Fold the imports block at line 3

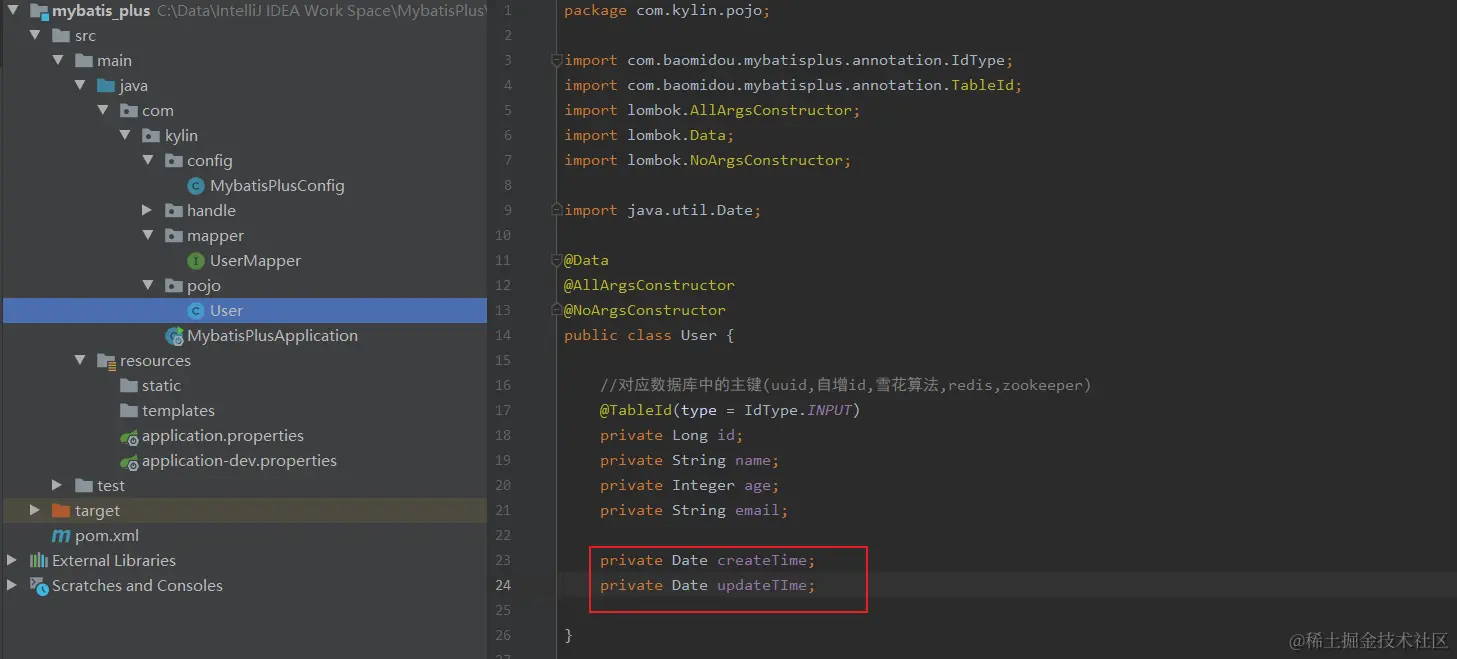557,61
